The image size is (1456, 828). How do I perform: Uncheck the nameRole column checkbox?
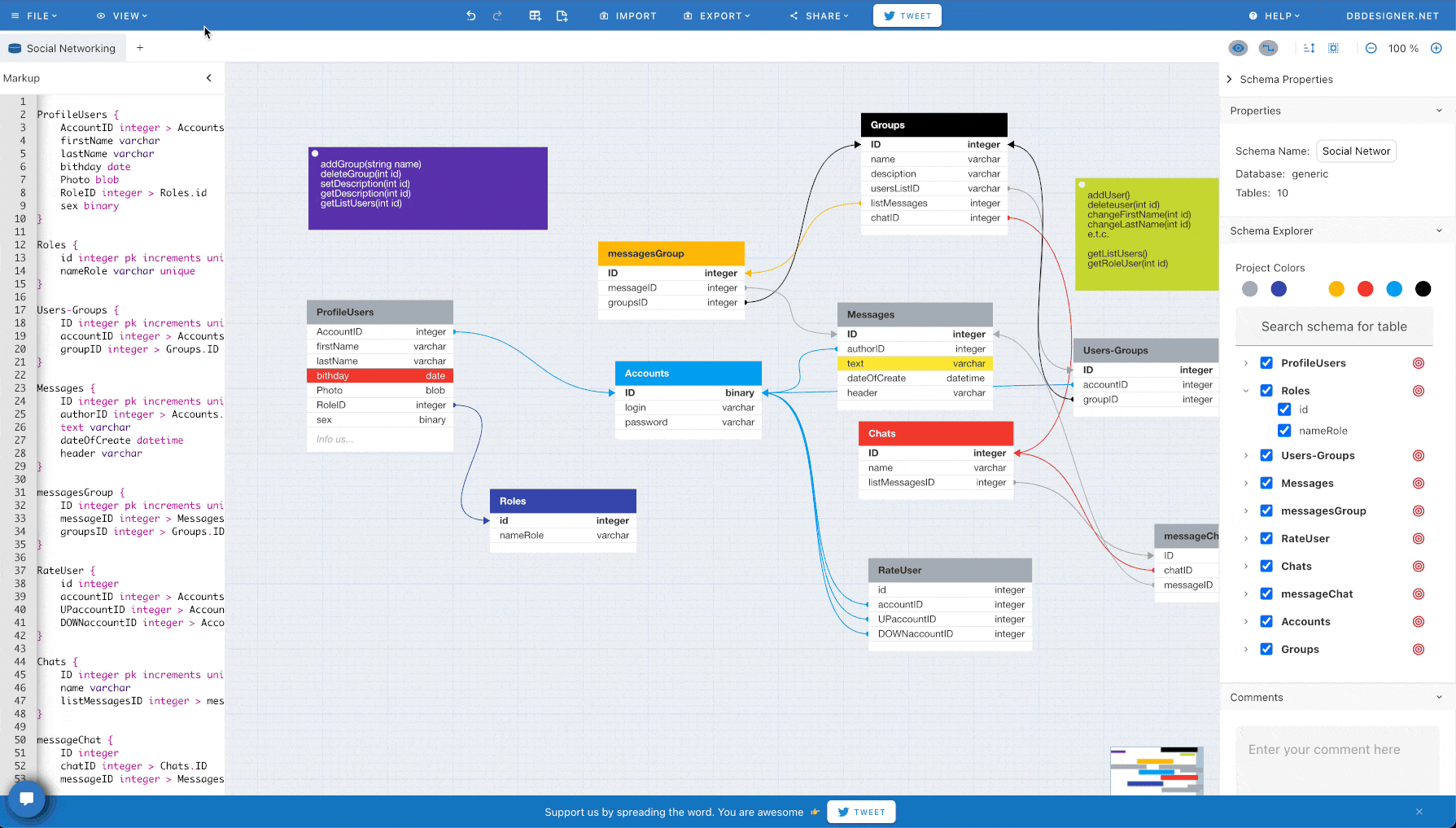1284,431
